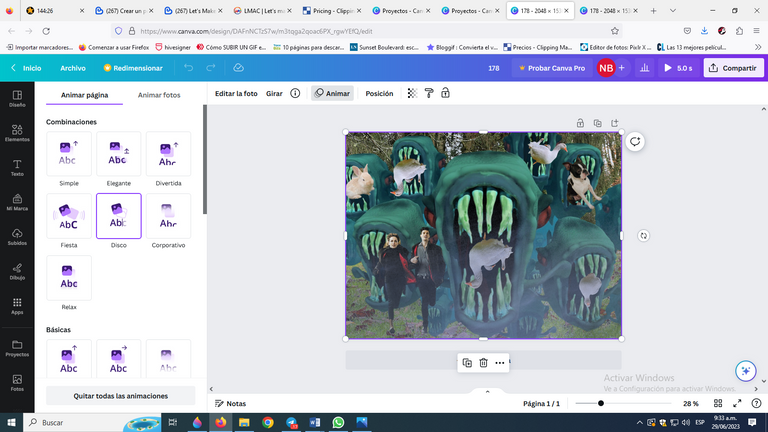Viewport: 768px width, 432px height.
Task: Open the Diseño sidebar panel
Action: [x=17, y=98]
